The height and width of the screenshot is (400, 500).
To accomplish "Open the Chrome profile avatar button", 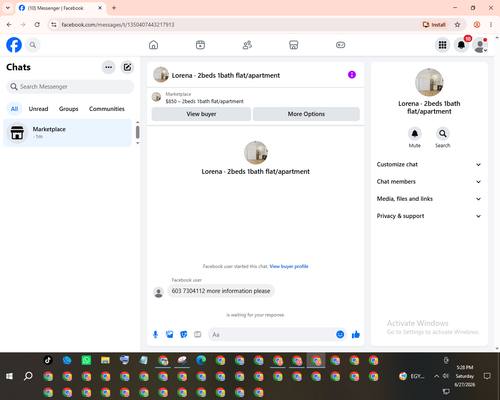I will pyautogui.click(x=477, y=25).
